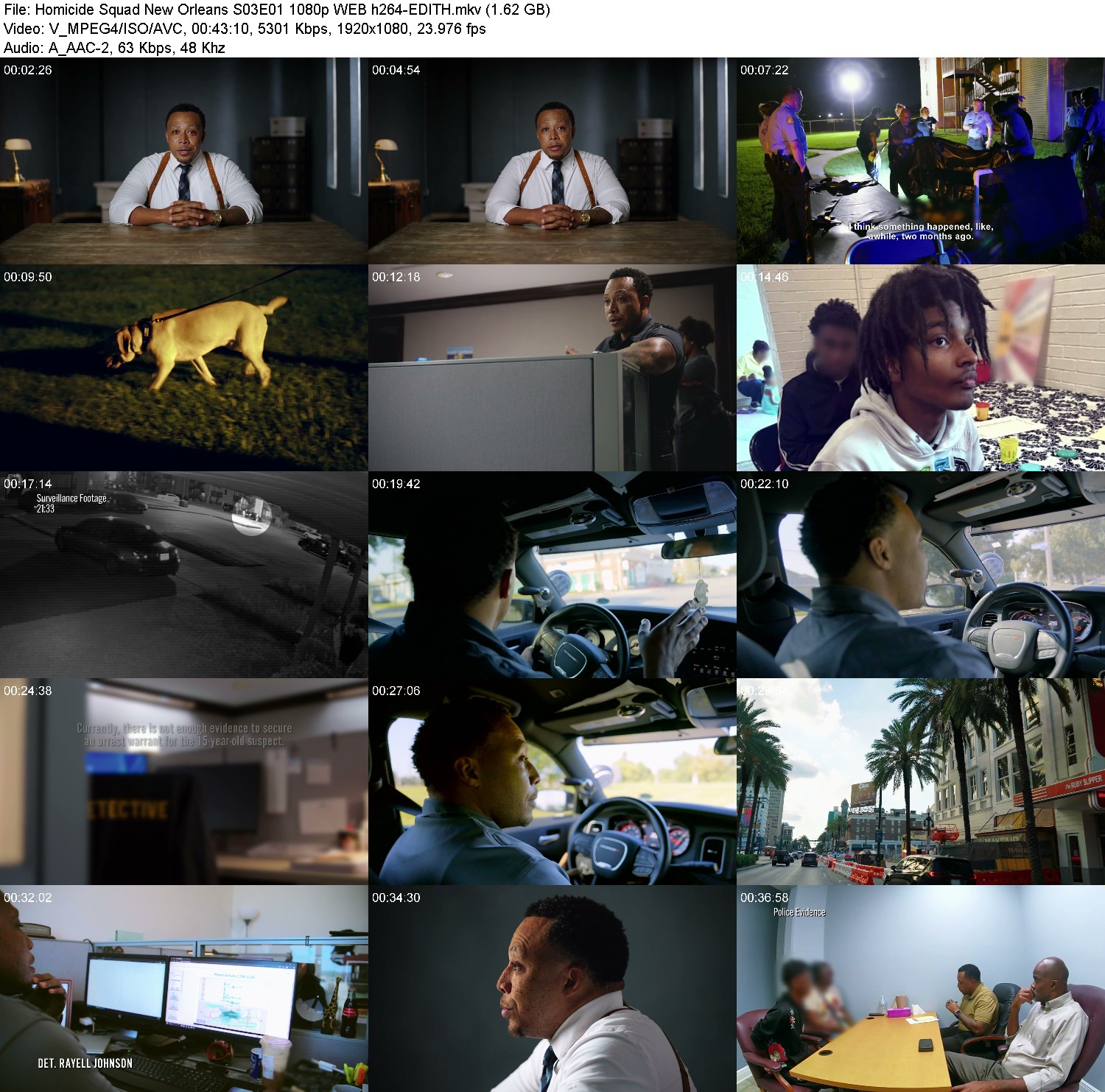Select the dog thumbnail at 00:09:50
Viewport: 1105px width, 1092px height.
pos(183,368)
